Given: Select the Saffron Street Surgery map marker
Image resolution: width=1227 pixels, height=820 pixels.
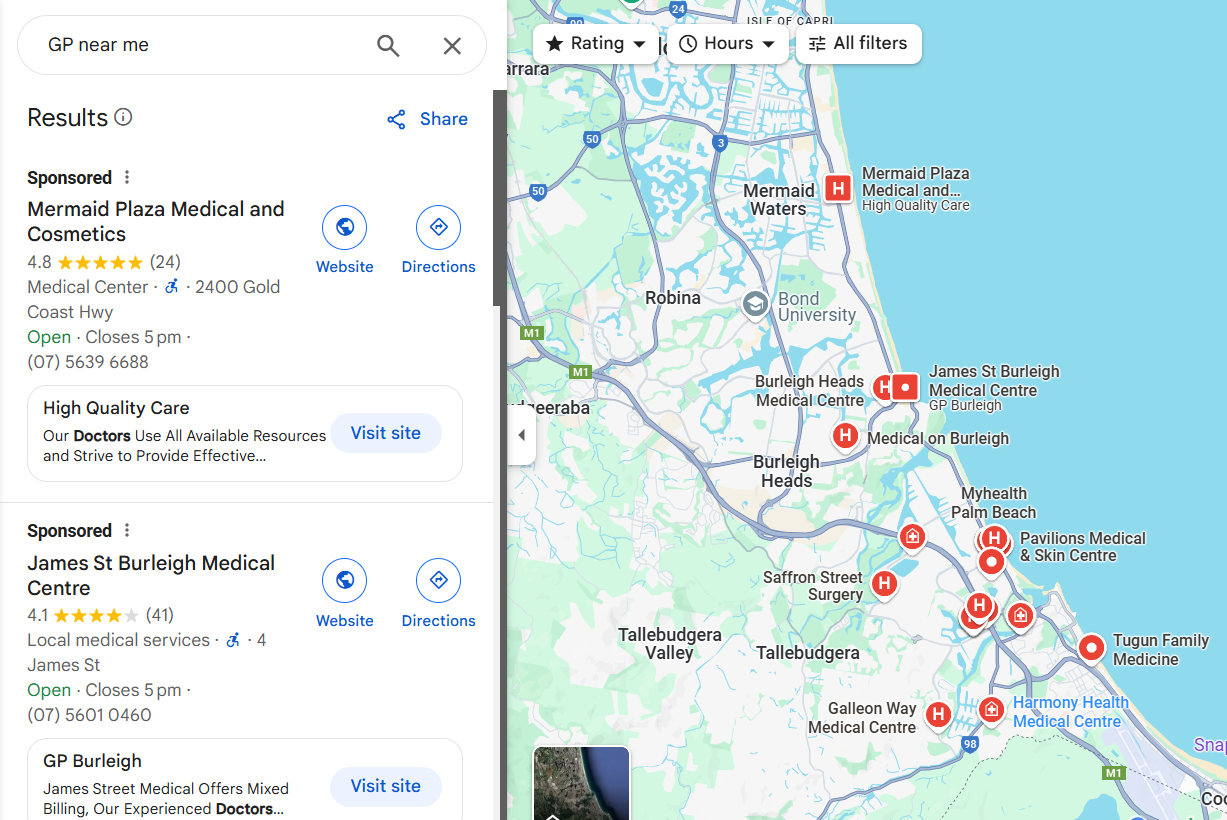Looking at the screenshot, I should [x=883, y=583].
